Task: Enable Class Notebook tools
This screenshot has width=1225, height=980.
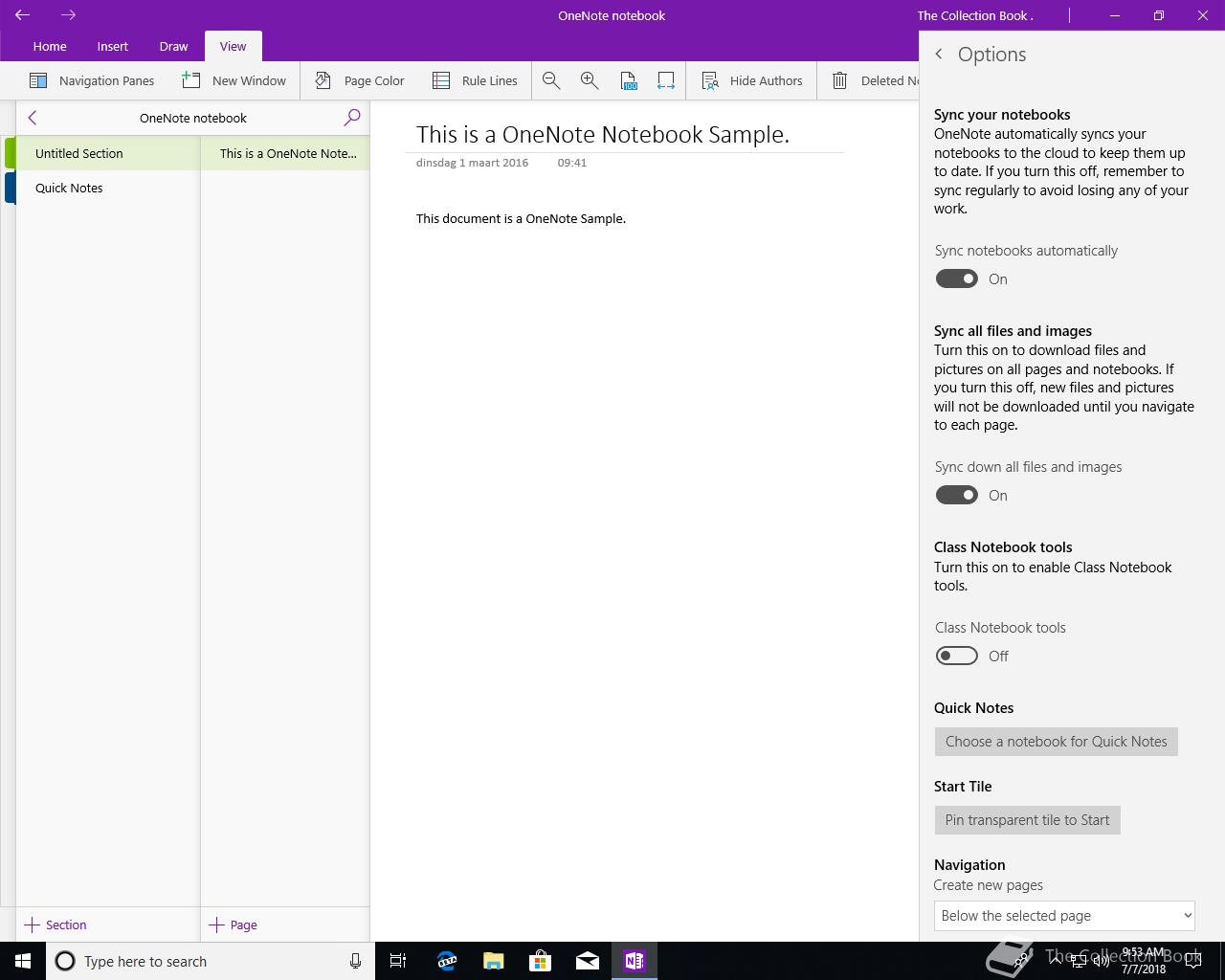Action: pos(957,656)
